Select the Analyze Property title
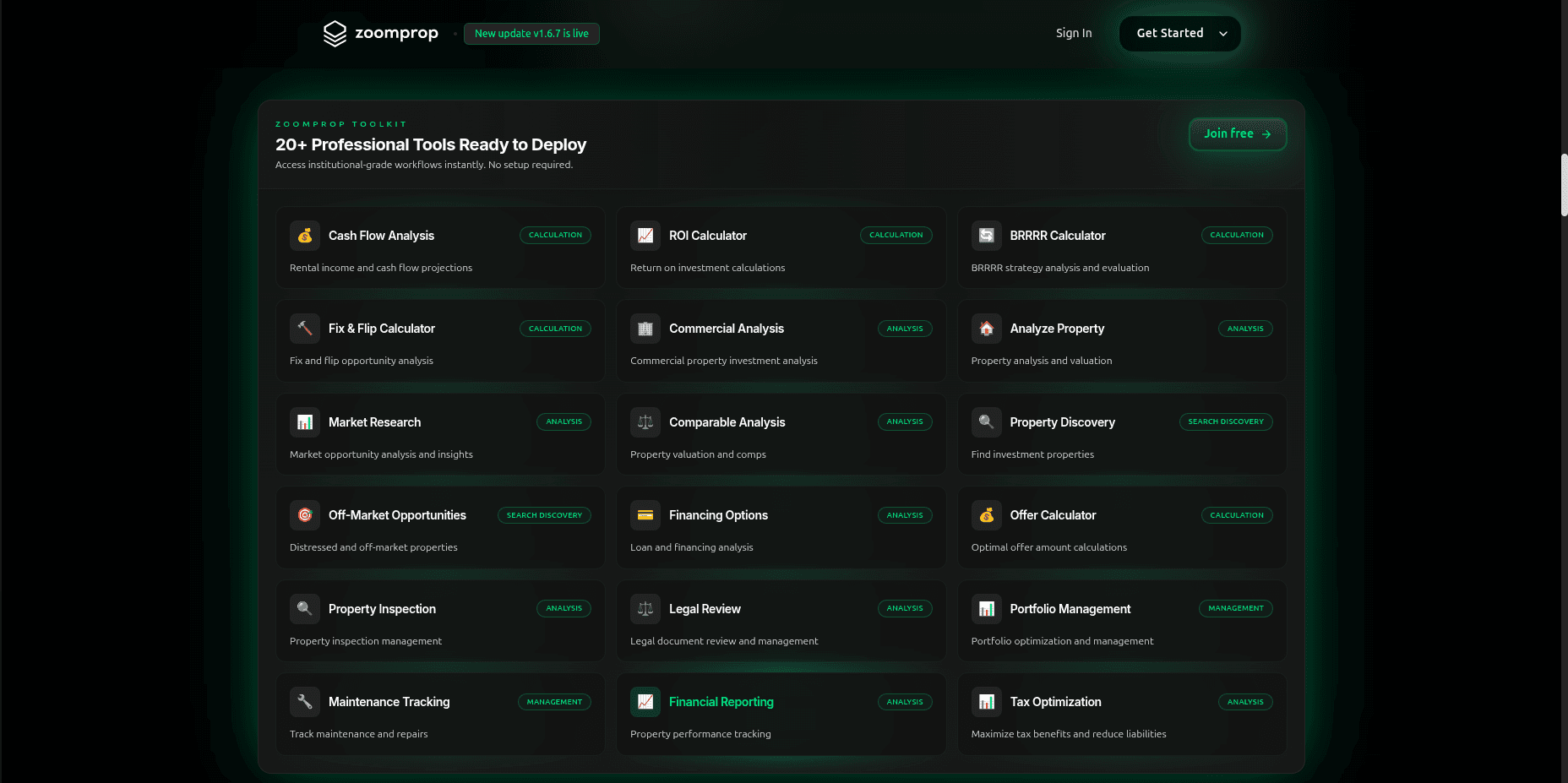Viewport: 1568px width, 783px height. point(1057,329)
